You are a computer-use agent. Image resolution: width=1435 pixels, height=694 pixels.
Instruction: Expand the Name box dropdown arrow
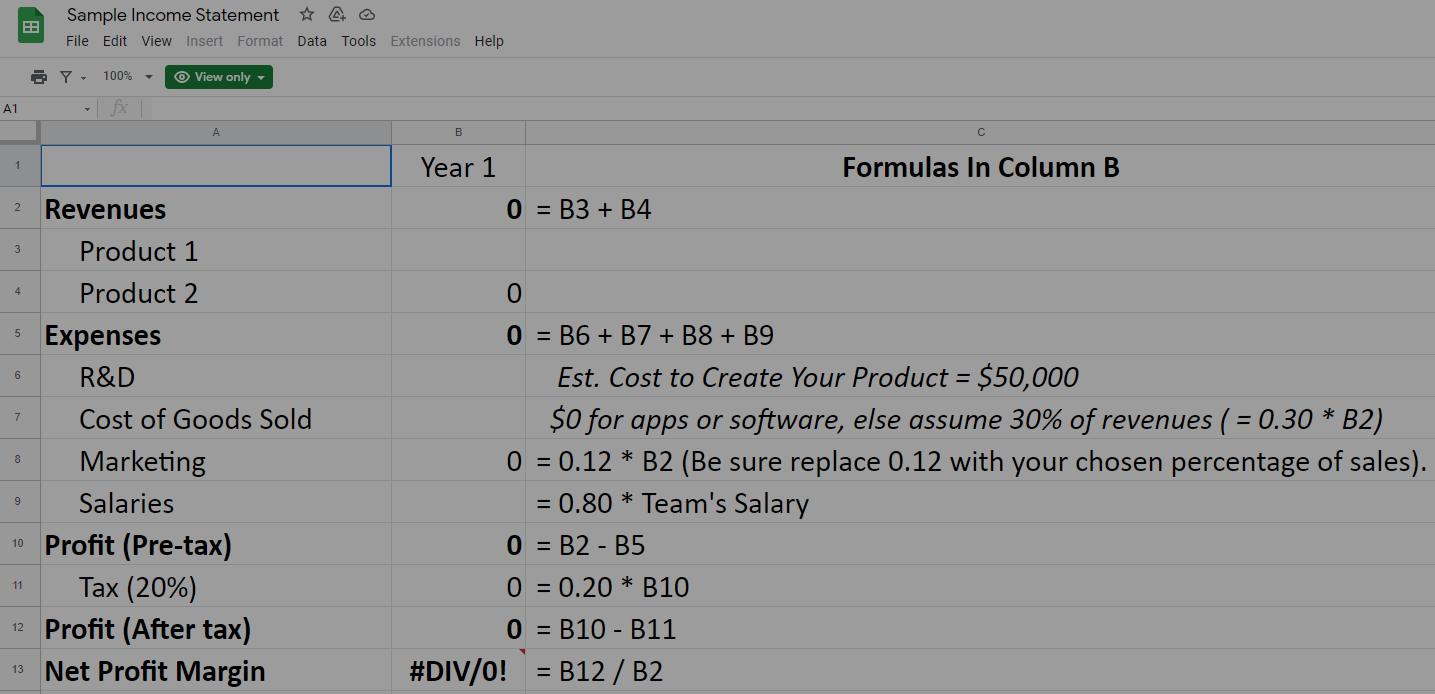coord(86,108)
